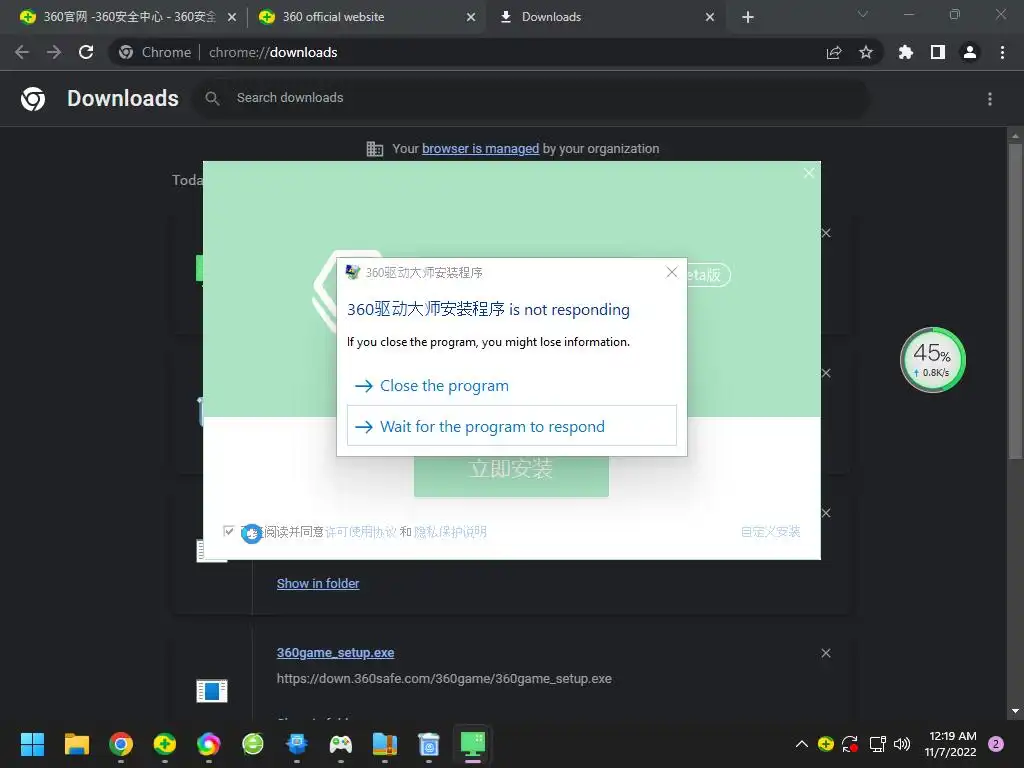The width and height of the screenshot is (1024, 768).
Task: Go forward to next page
Action: coord(54,52)
